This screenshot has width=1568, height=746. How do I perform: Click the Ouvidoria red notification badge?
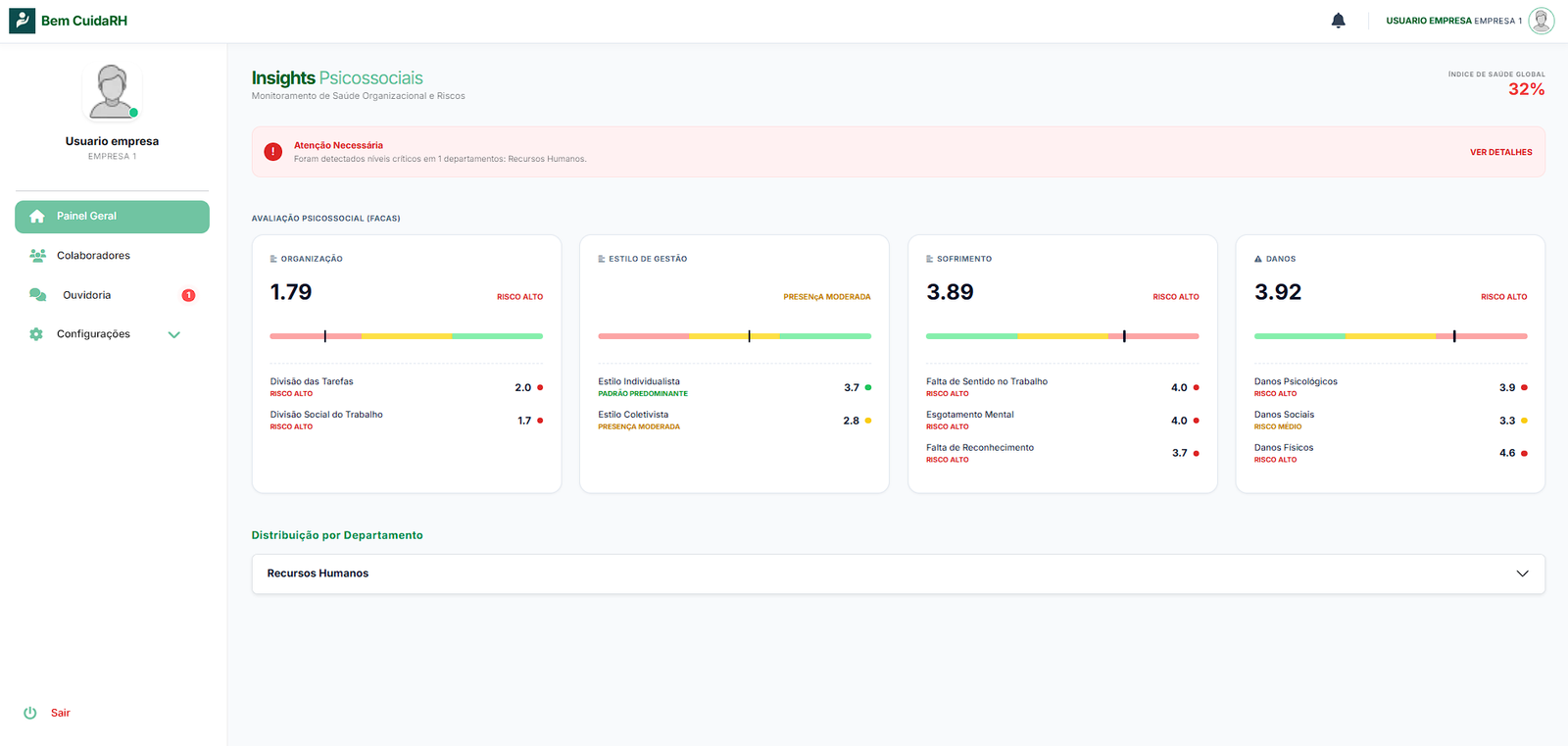coord(188,295)
